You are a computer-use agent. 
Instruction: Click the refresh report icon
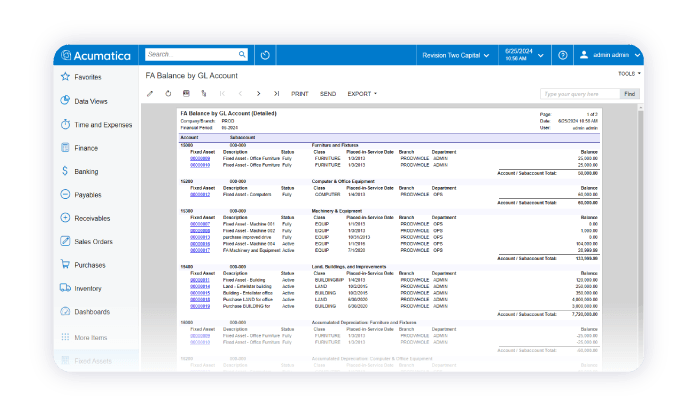pos(168,94)
